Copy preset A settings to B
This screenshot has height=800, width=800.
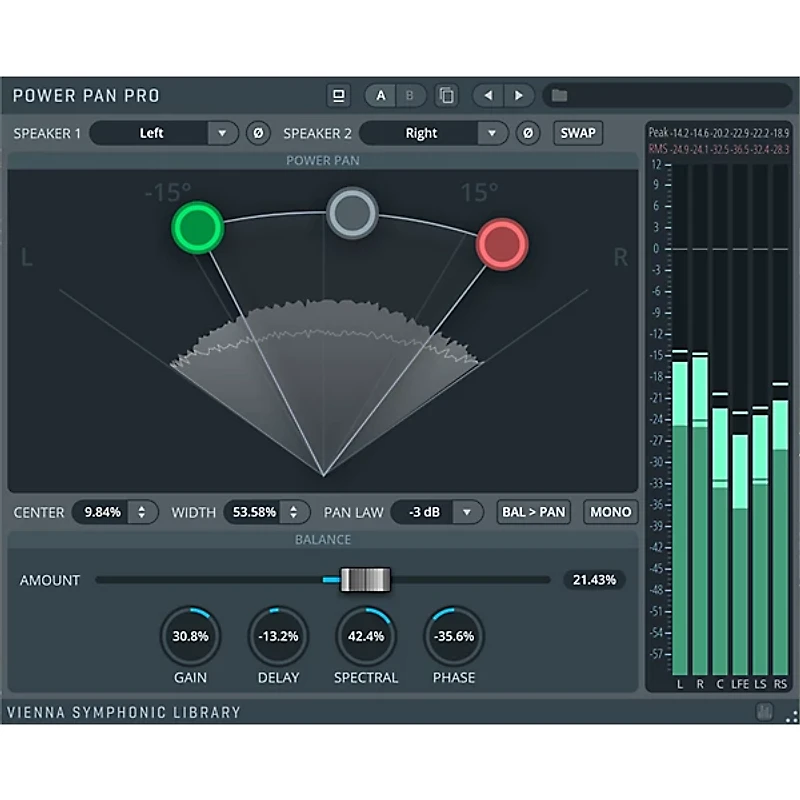[x=446, y=95]
